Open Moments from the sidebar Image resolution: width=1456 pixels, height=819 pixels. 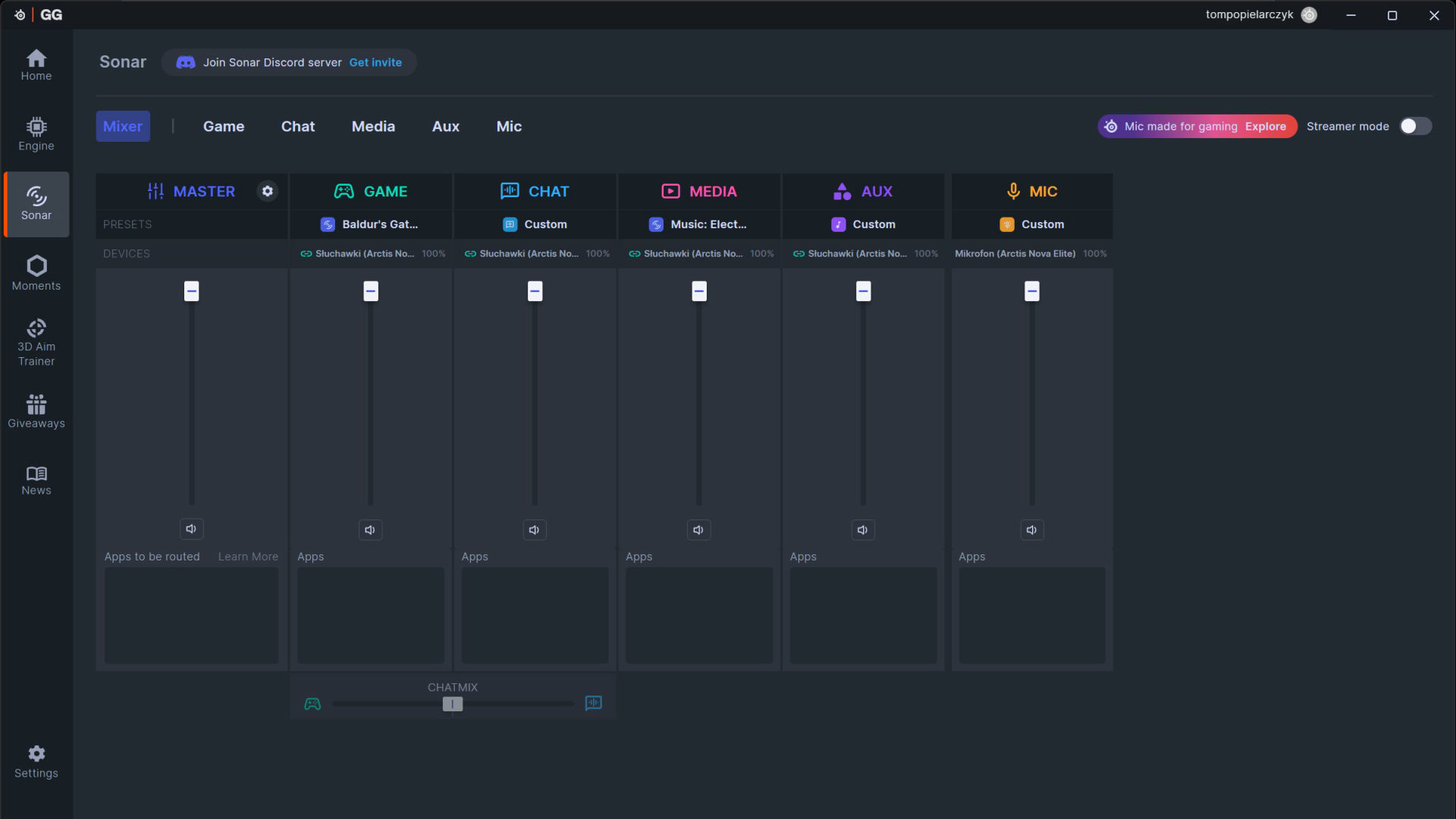tap(36, 273)
